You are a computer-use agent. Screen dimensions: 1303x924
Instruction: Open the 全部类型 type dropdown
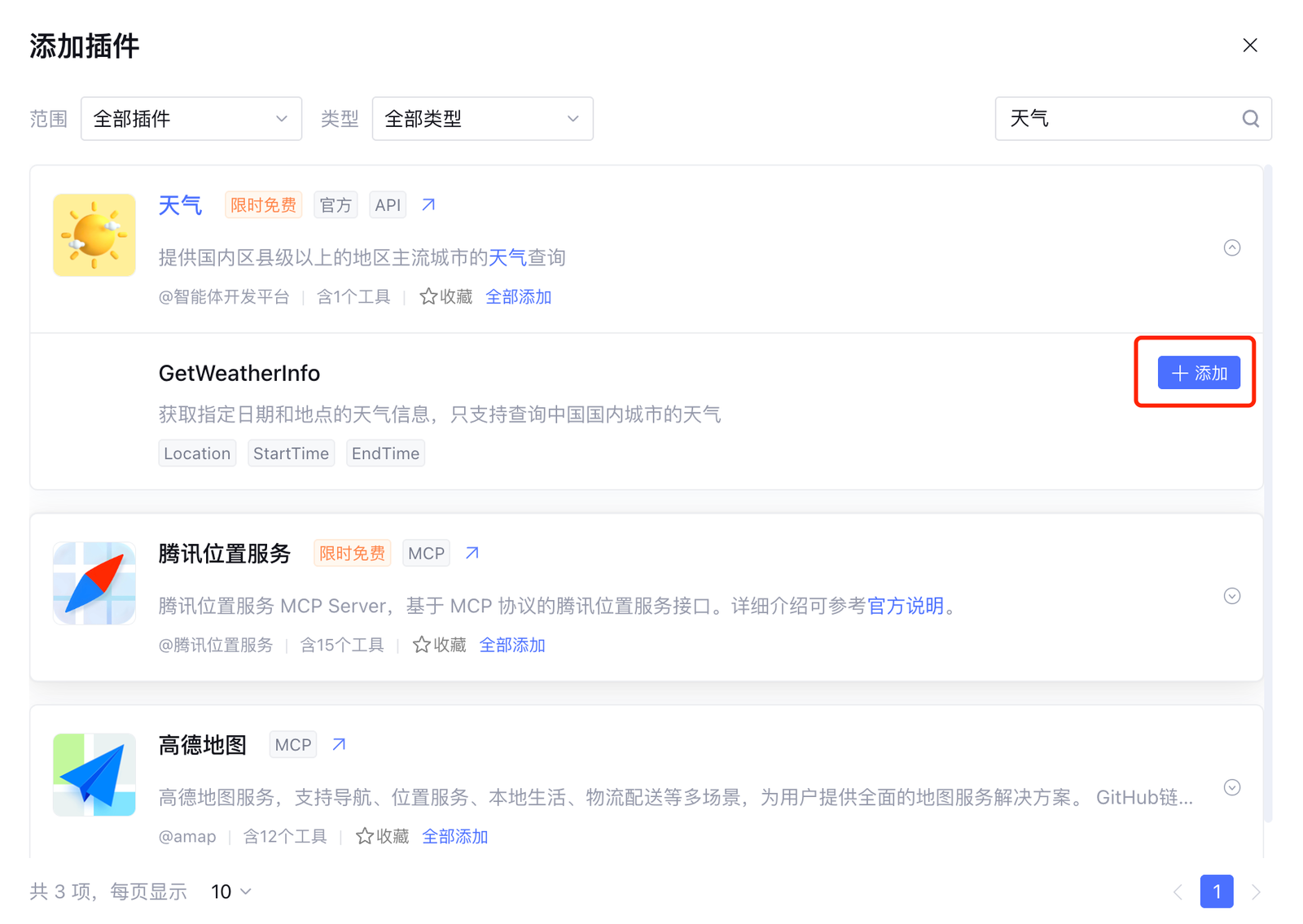click(x=482, y=119)
